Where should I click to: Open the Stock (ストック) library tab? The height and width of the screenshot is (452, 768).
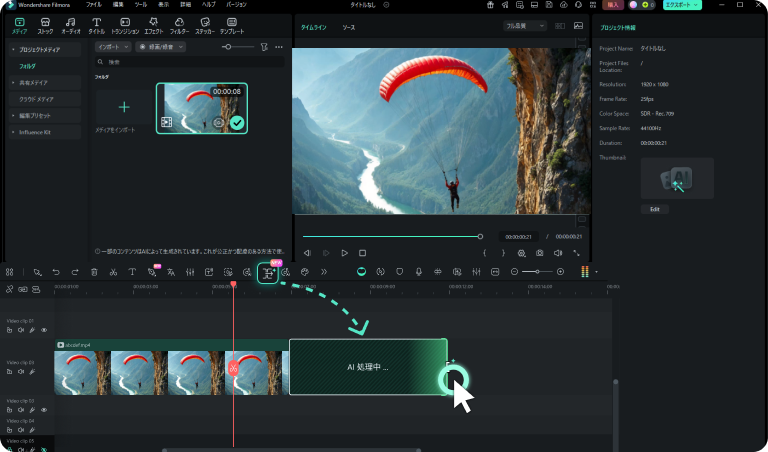tap(45, 25)
